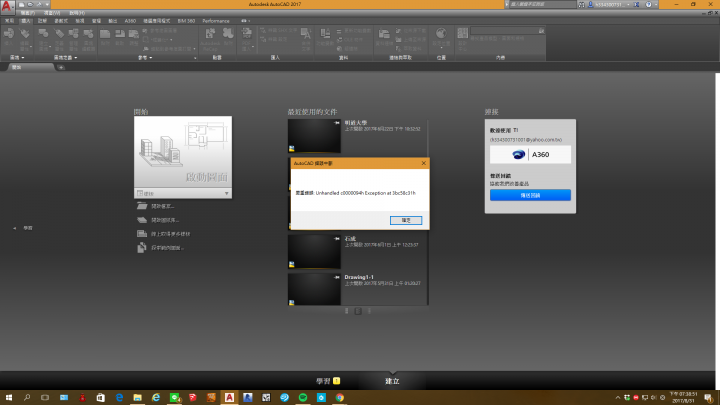Toggle the pin on the 石成 recent document
The height and width of the screenshot is (405, 720).
[x=337, y=238]
